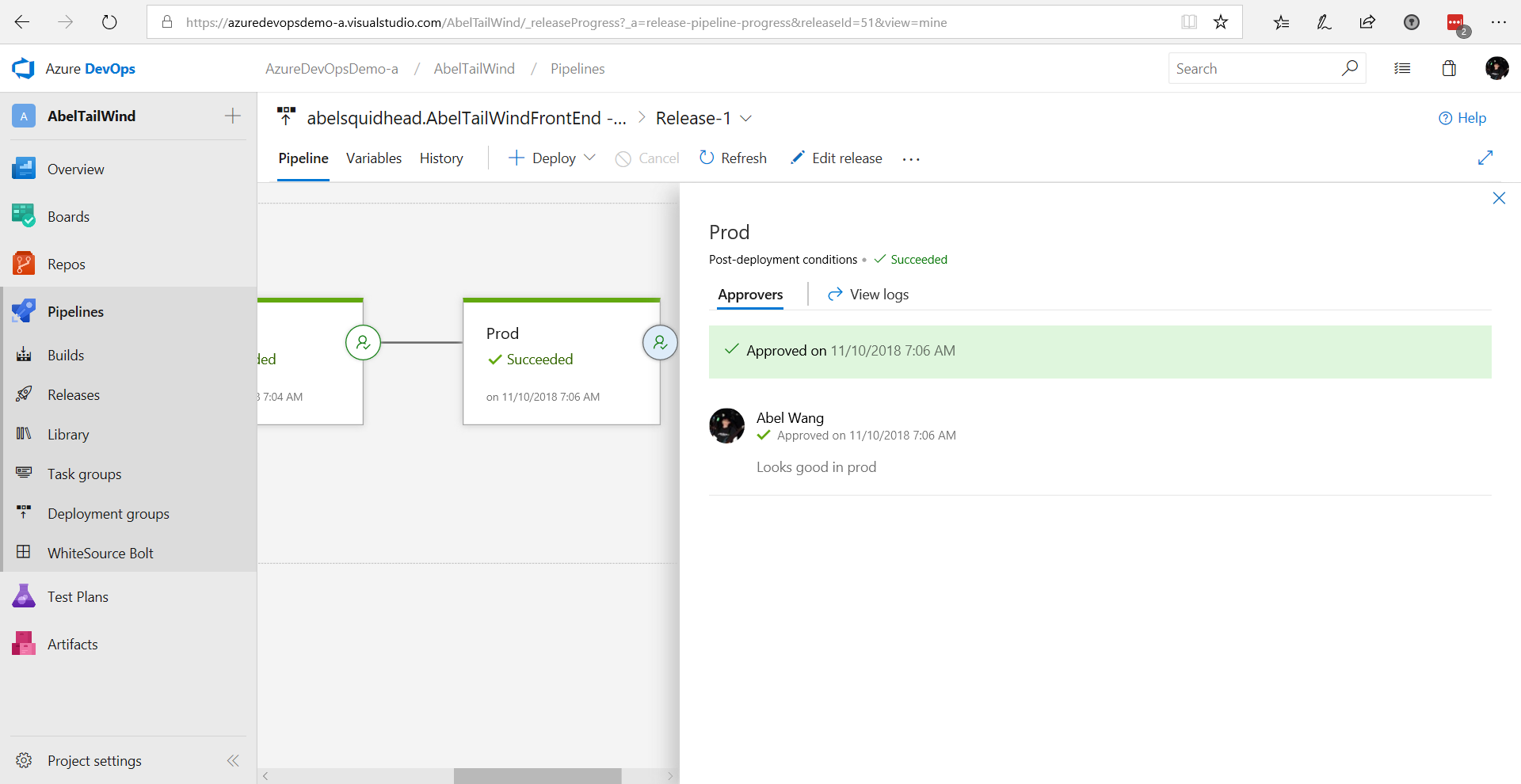Select the Prod stage card

click(x=561, y=362)
